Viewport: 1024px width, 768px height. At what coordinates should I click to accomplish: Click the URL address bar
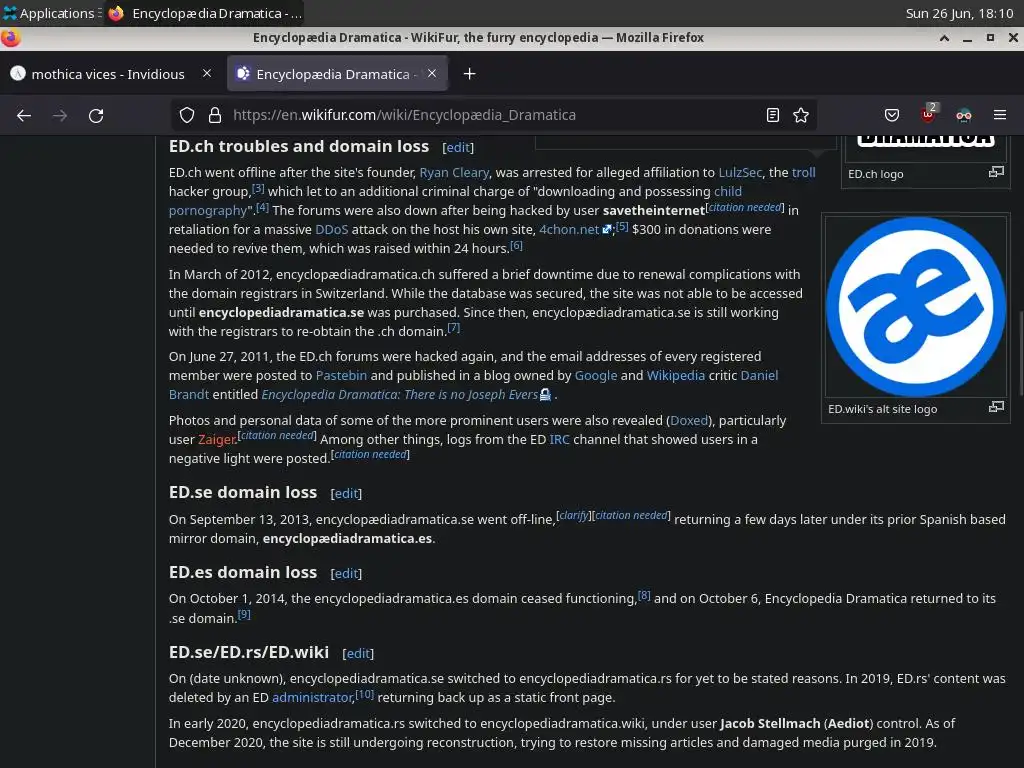pyautogui.click(x=495, y=115)
